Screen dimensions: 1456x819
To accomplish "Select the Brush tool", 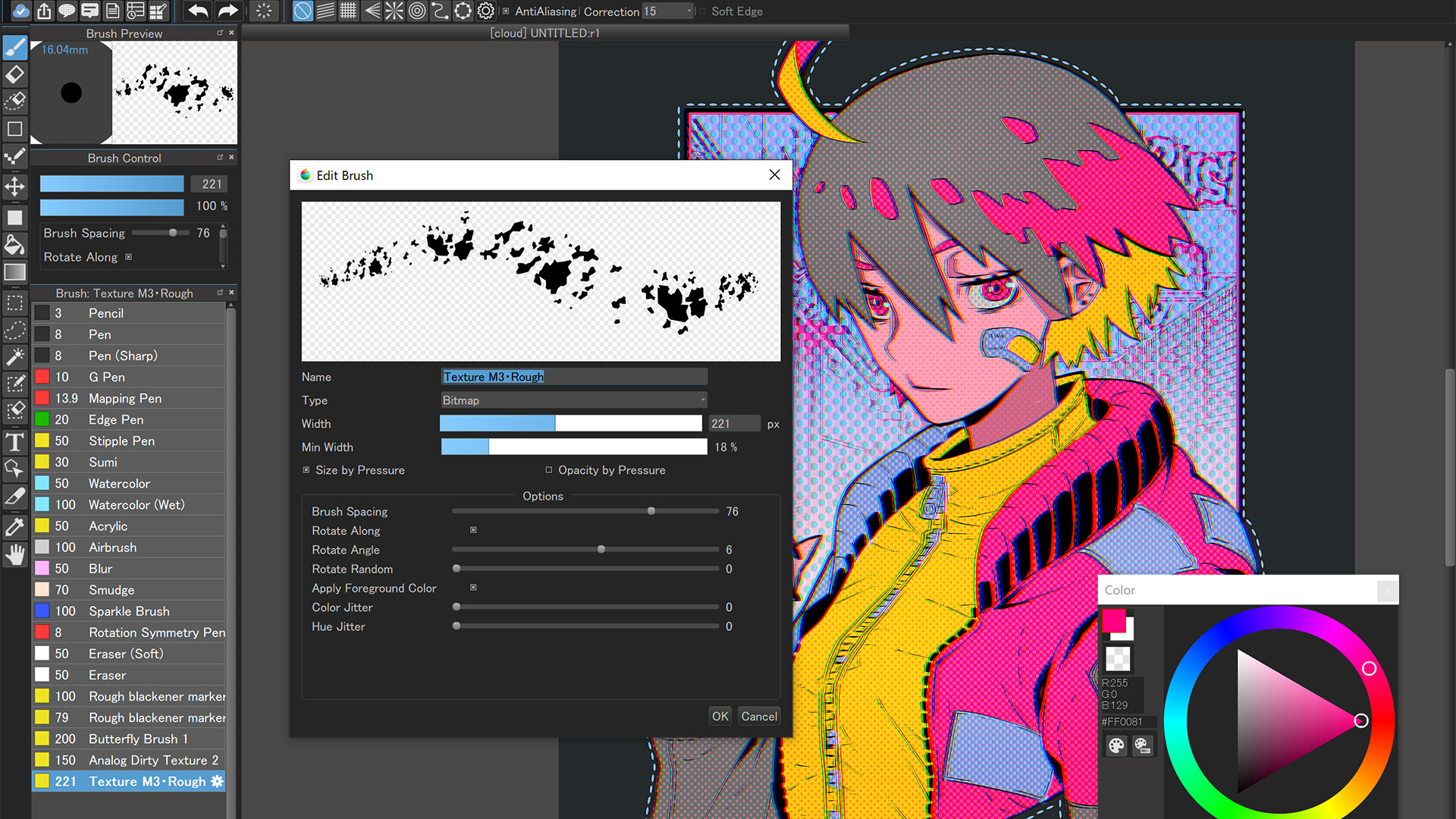I will pyautogui.click(x=15, y=48).
